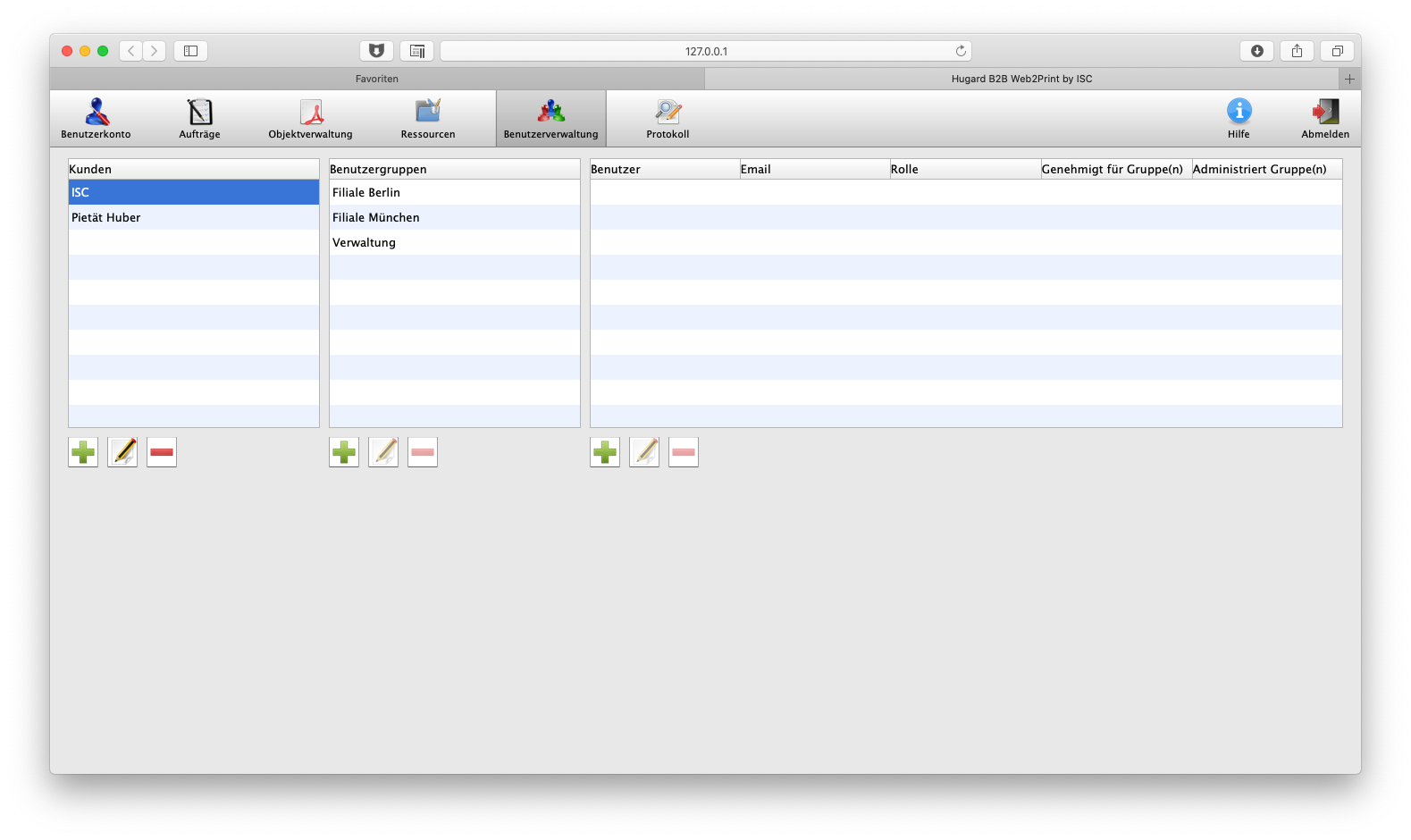Click the Administriert Gruppe(n) header
Viewport: 1411px width, 840px height.
[x=1266, y=169]
